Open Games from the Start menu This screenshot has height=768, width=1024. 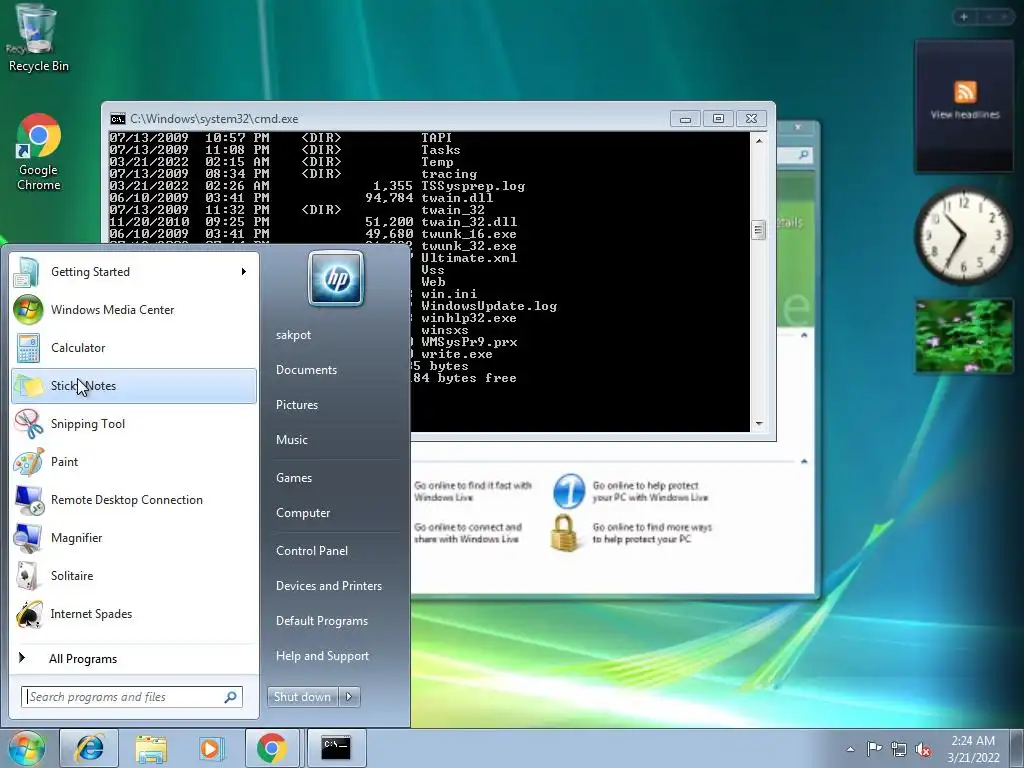point(294,478)
